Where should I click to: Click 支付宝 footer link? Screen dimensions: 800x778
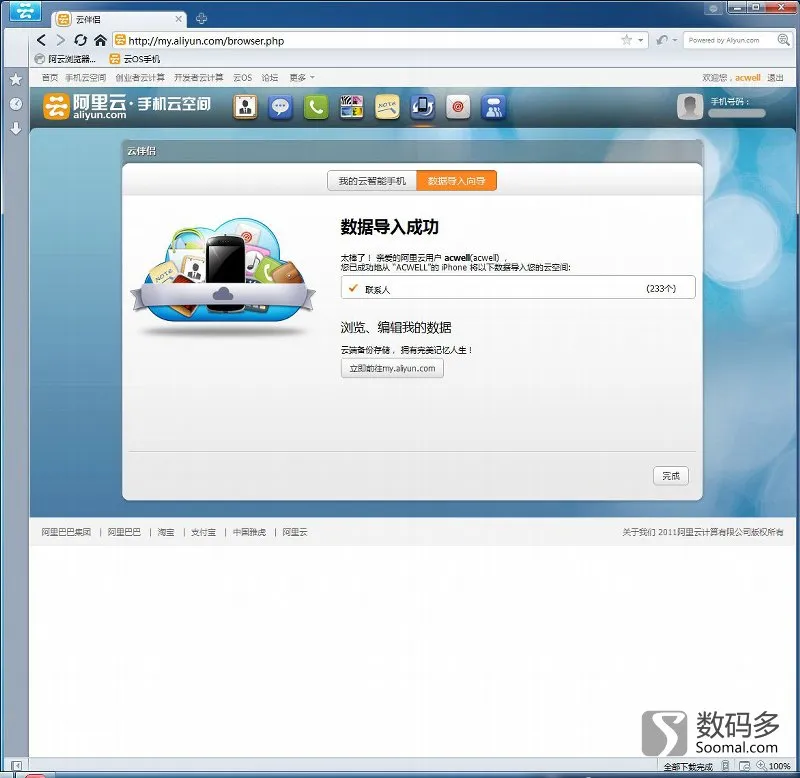pos(203,532)
